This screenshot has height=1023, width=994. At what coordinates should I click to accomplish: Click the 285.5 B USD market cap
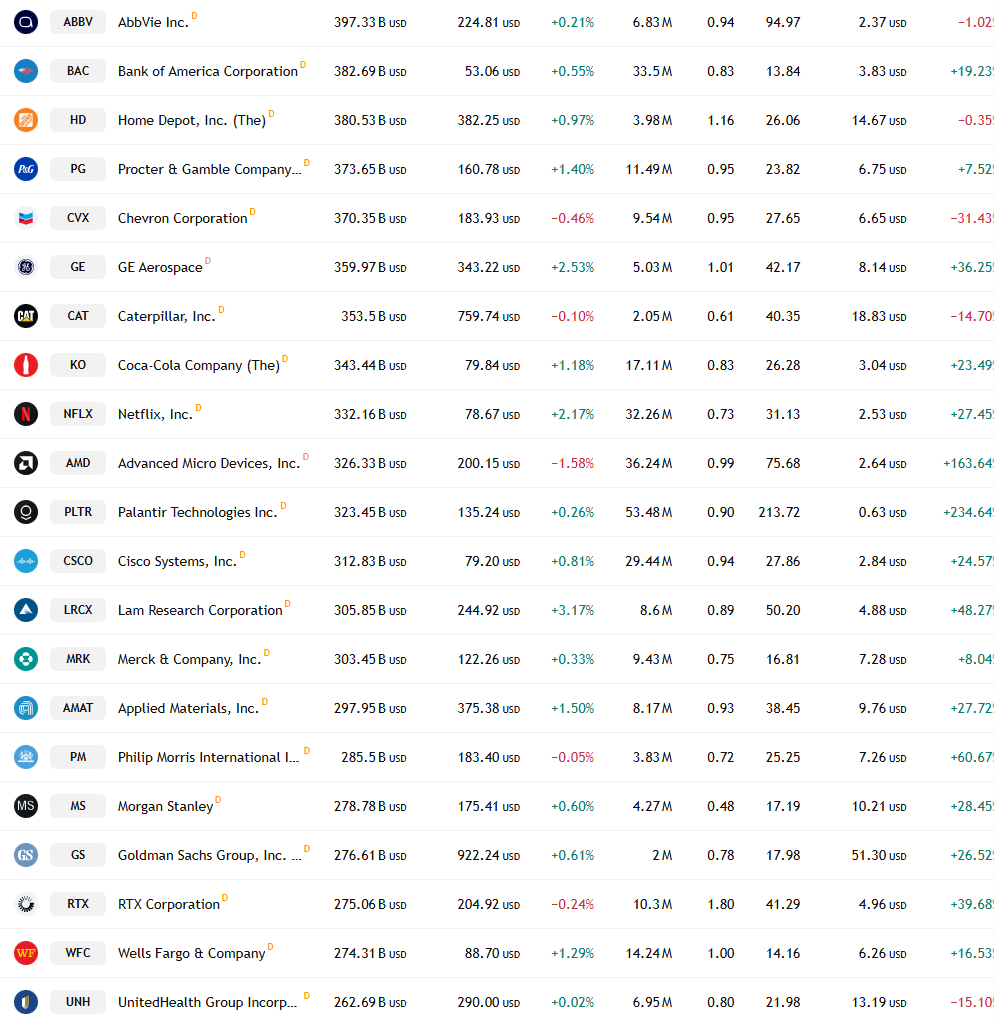[x=374, y=757]
